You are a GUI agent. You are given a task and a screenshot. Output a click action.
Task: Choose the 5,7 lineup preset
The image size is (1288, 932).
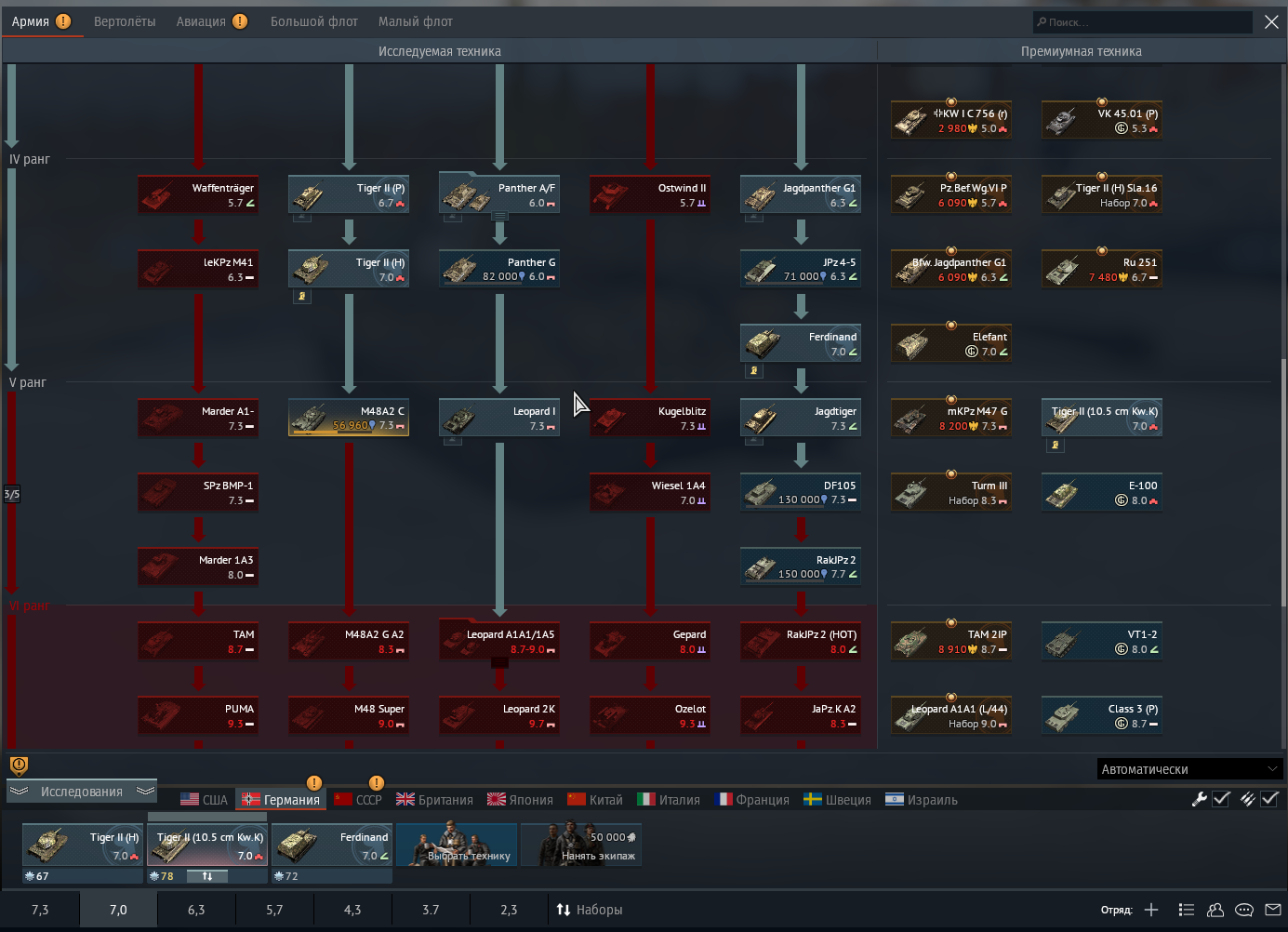pos(274,910)
